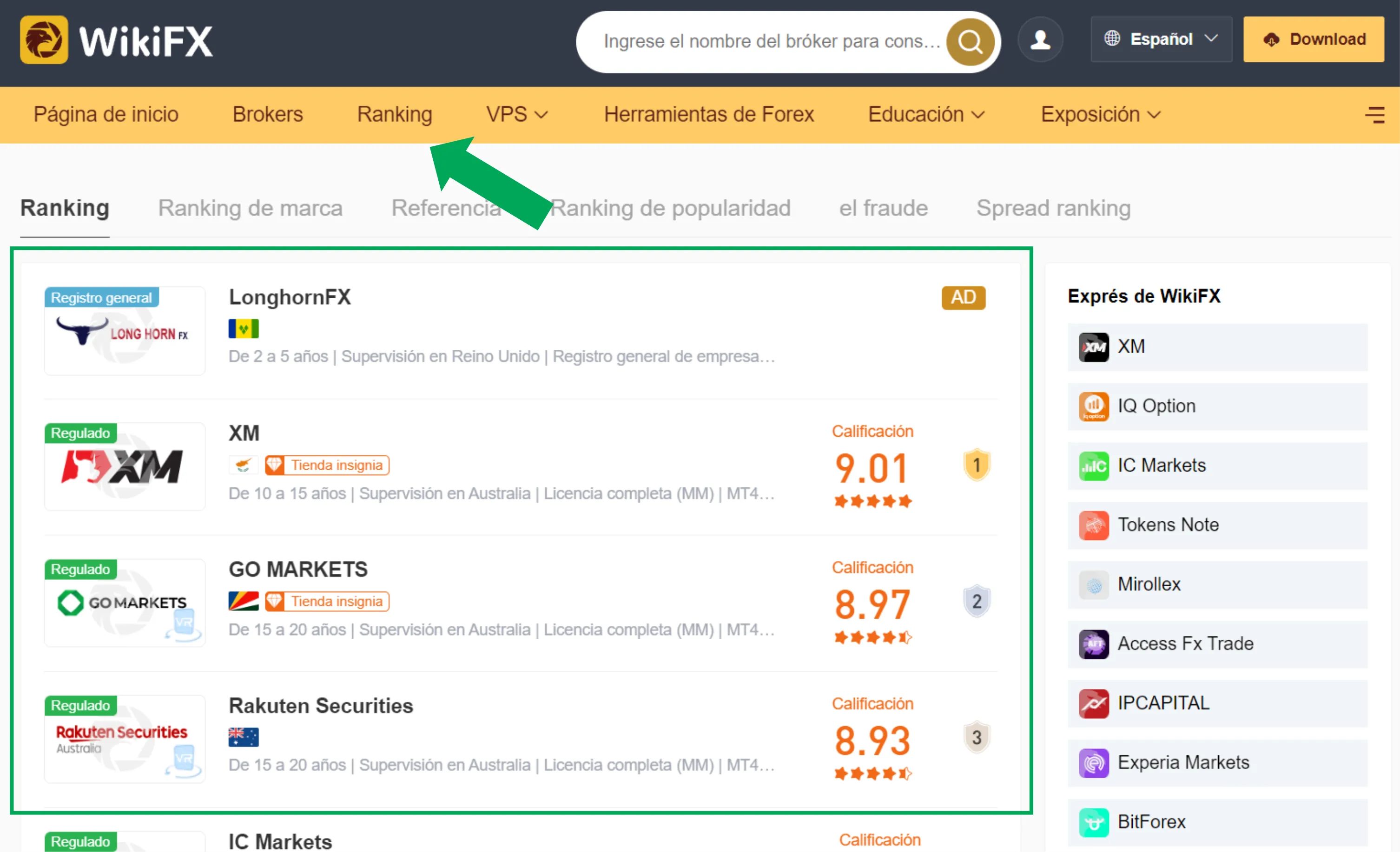Click the LonghornFX logo thumbnail
Viewport: 1400px width, 852px height.
tap(125, 331)
